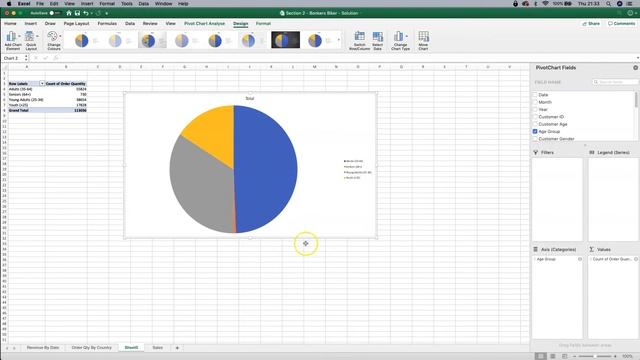Close the PivotChart Fields pane
640x360 pixels.
point(635,68)
